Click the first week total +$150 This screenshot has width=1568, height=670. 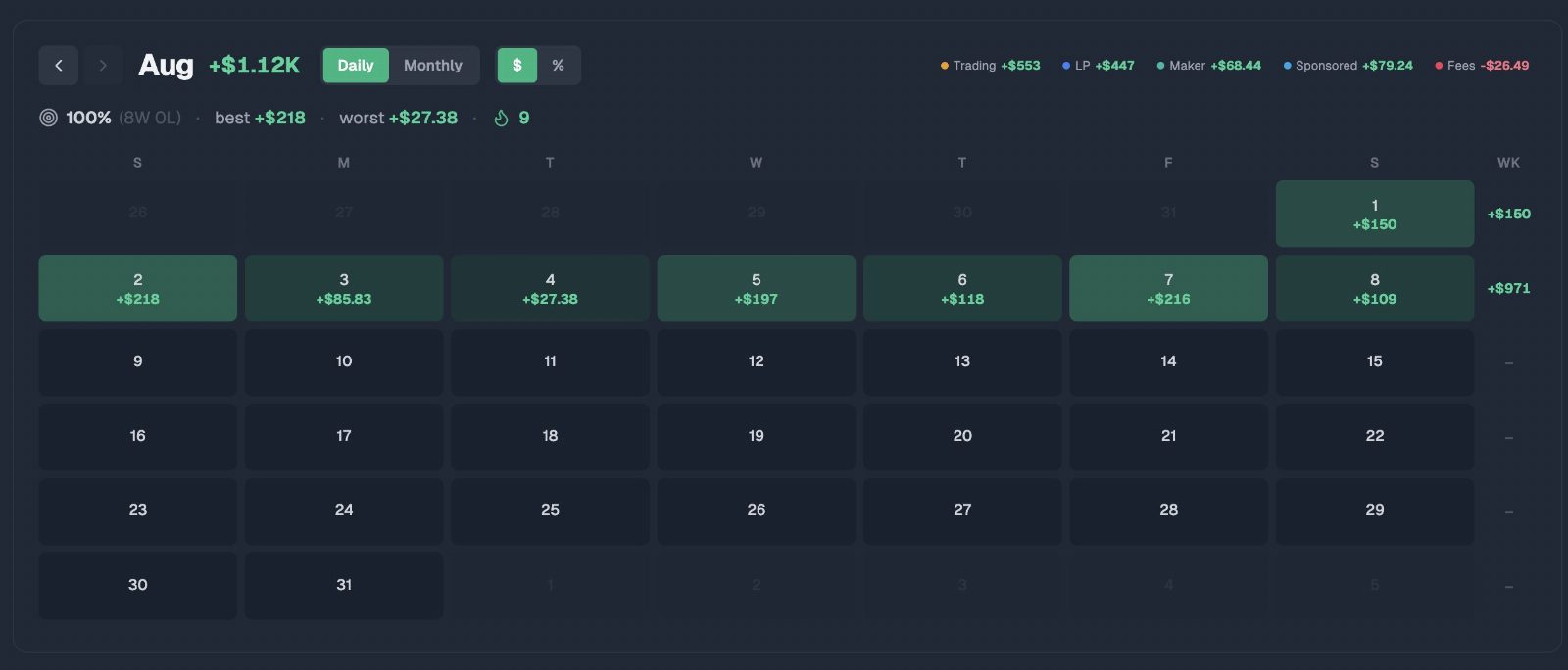[x=1508, y=214]
